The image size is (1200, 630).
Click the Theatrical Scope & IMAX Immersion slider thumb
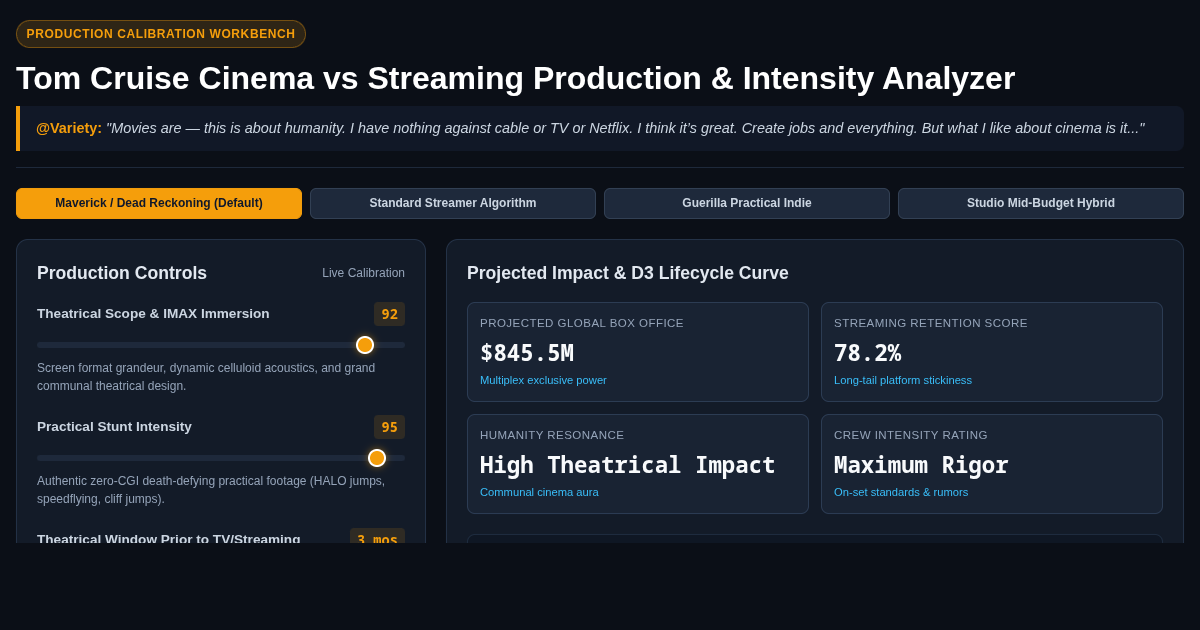pyautogui.click(x=365, y=345)
